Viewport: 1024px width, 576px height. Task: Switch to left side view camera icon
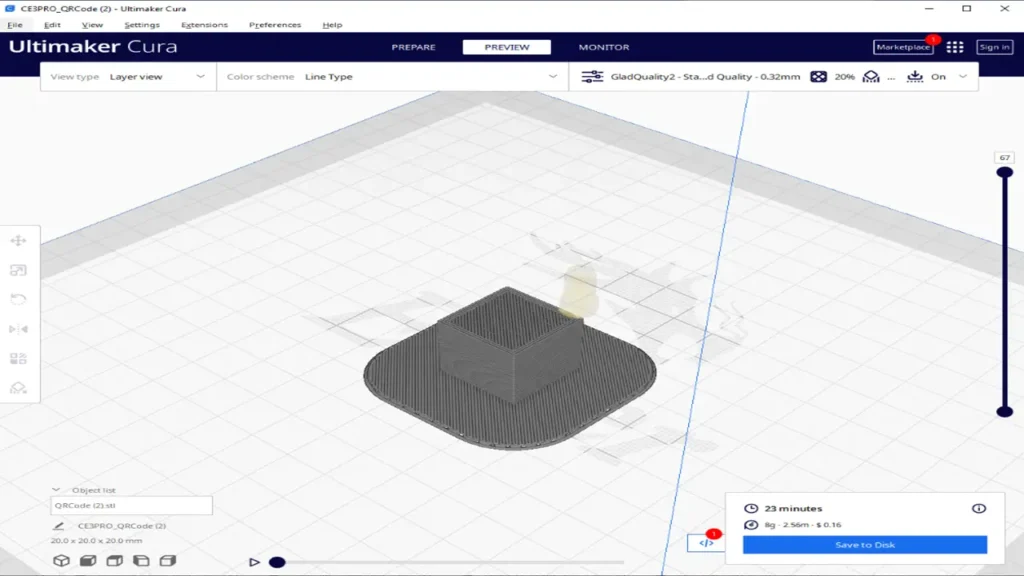[x=141, y=560]
